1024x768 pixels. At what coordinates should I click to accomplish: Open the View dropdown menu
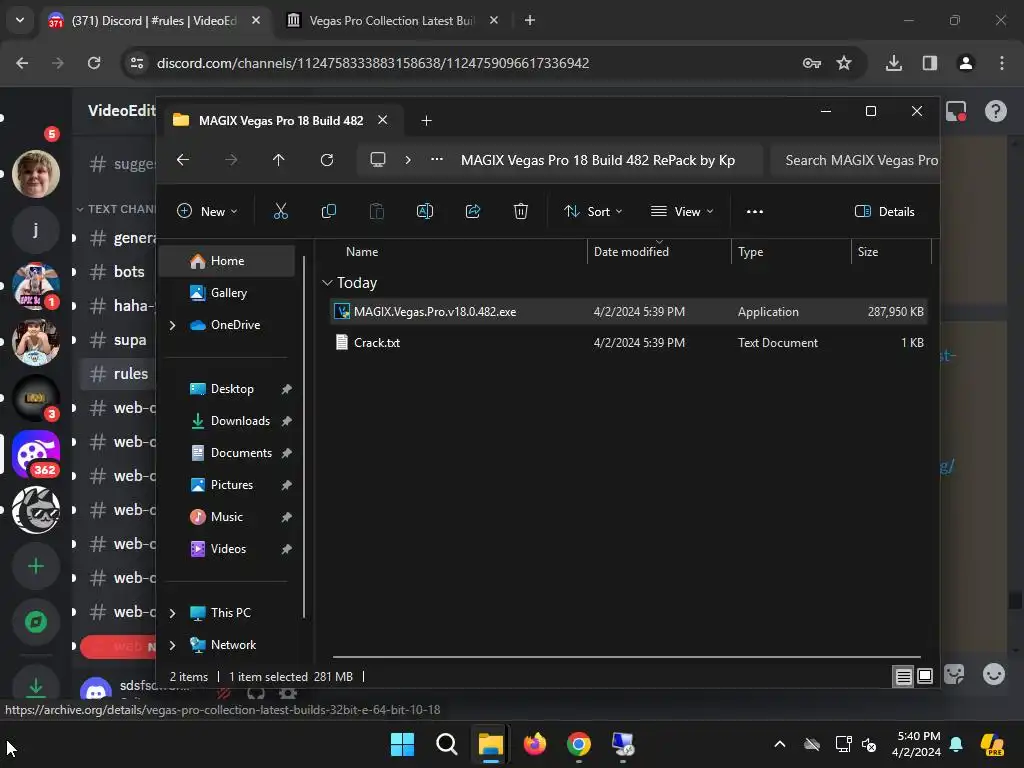point(682,211)
